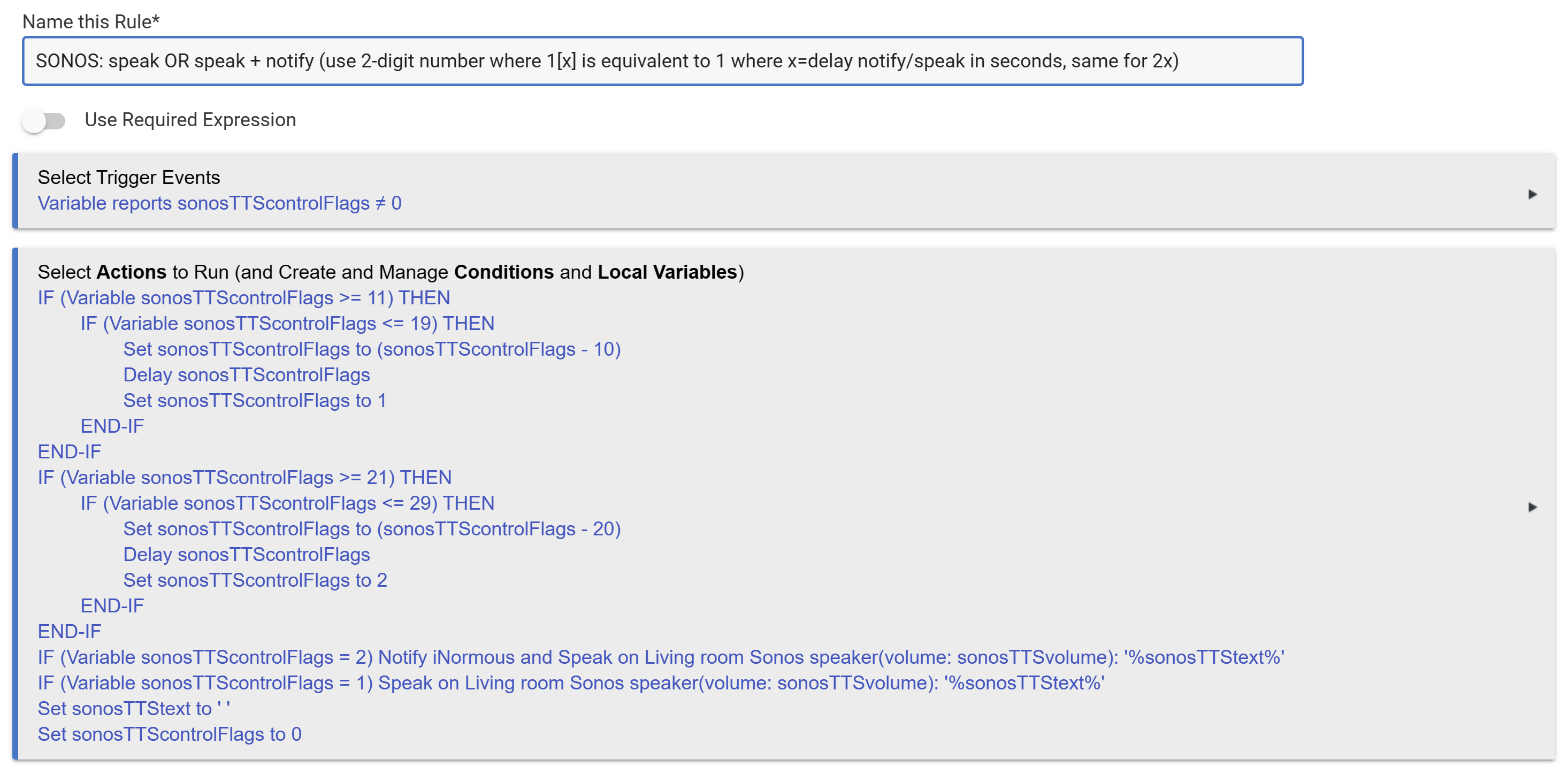Click the Name this Rule text field
This screenshot has height=775, width=1568.
[x=662, y=61]
